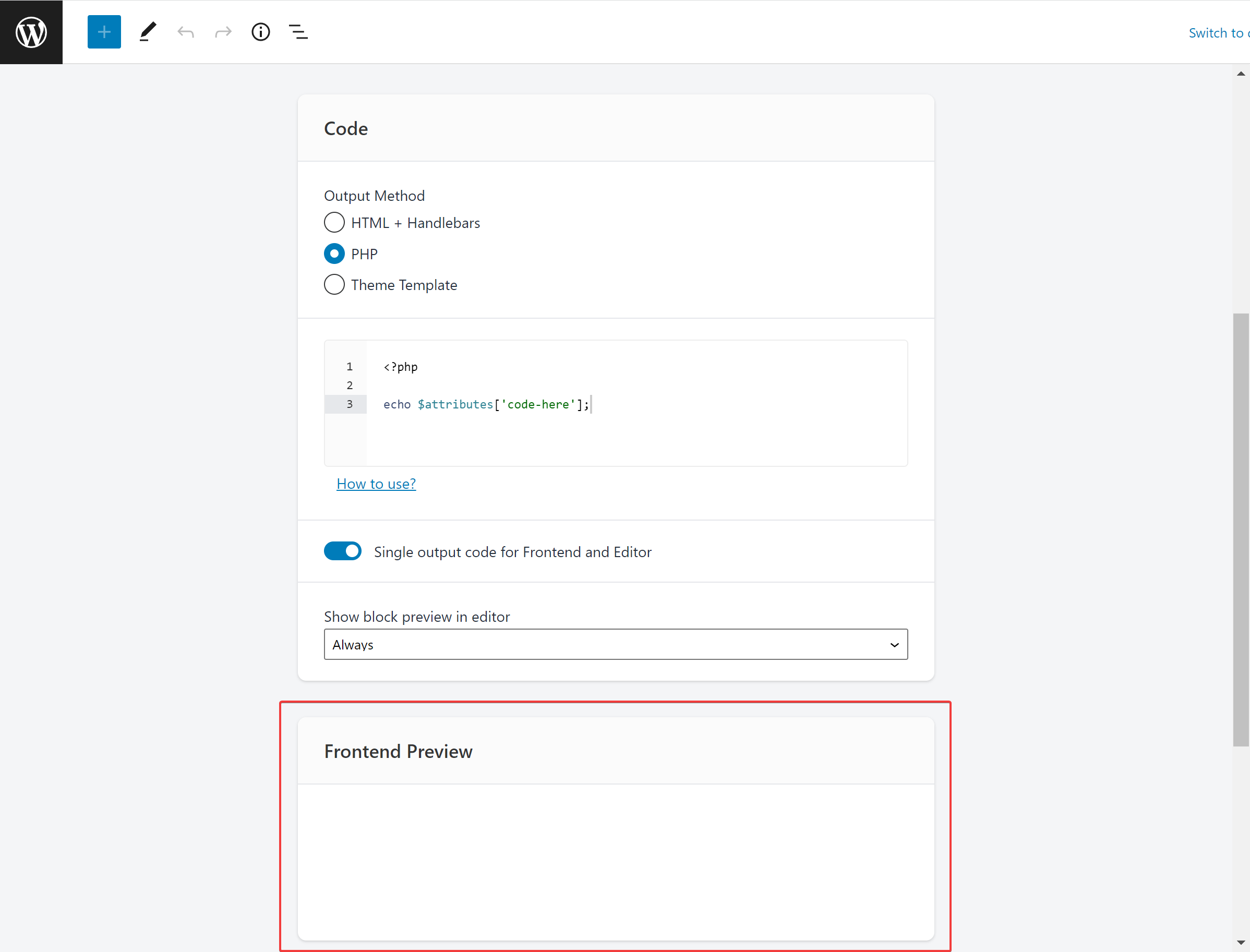1250x952 pixels.
Task: Redo the change arrow
Action: [x=223, y=32]
